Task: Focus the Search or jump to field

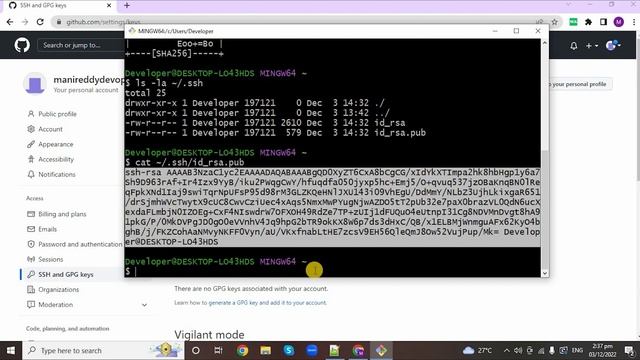Action: (81, 45)
